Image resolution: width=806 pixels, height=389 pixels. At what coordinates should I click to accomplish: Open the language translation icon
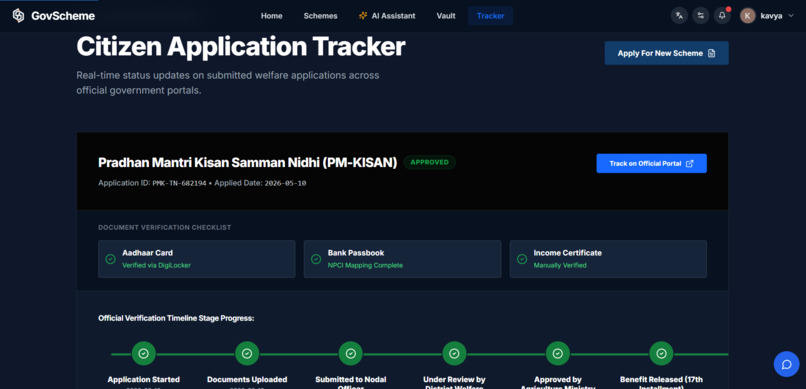click(x=679, y=15)
